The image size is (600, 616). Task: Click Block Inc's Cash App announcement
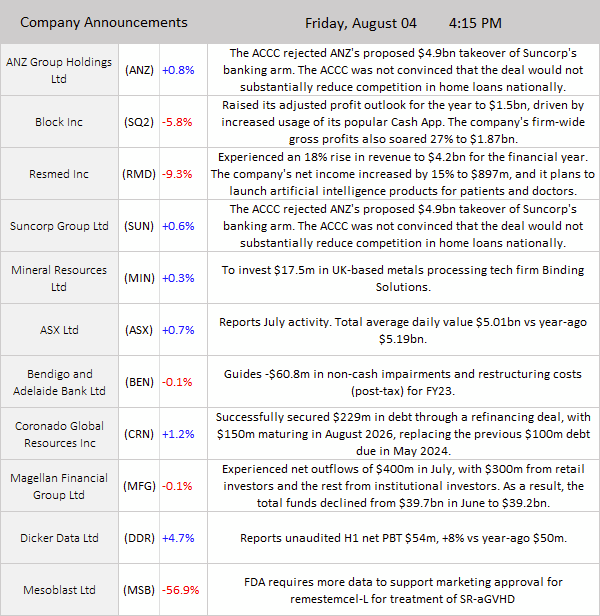click(x=402, y=122)
